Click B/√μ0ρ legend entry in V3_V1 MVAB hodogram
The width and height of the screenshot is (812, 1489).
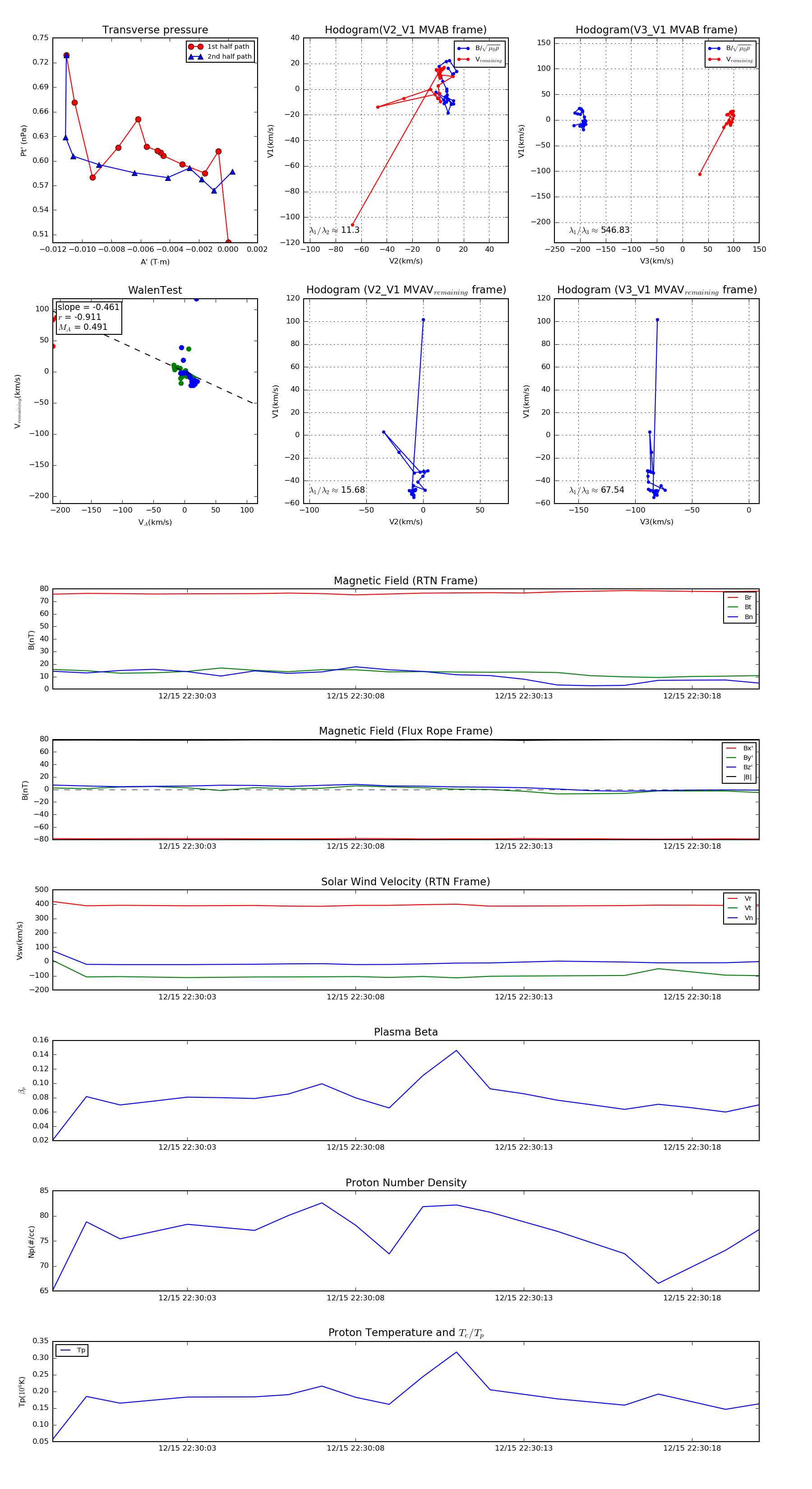point(730,49)
